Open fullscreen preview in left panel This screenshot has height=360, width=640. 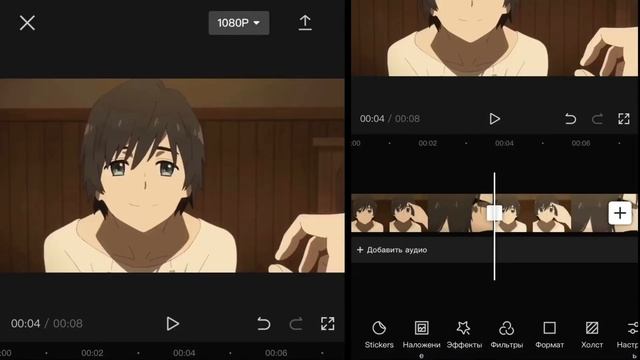[327, 324]
